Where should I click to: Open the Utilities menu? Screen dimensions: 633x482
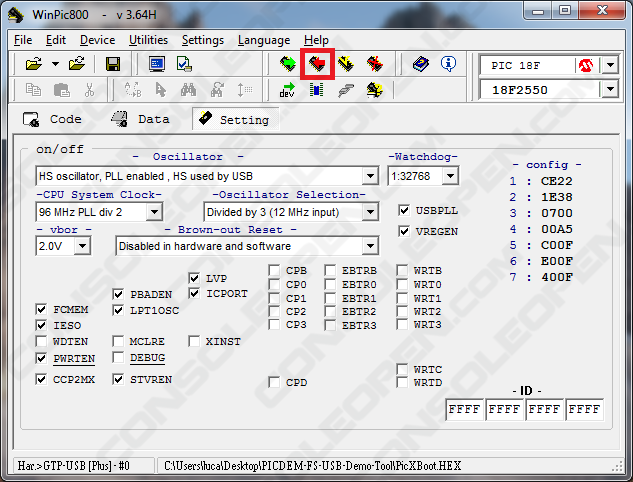click(149, 40)
